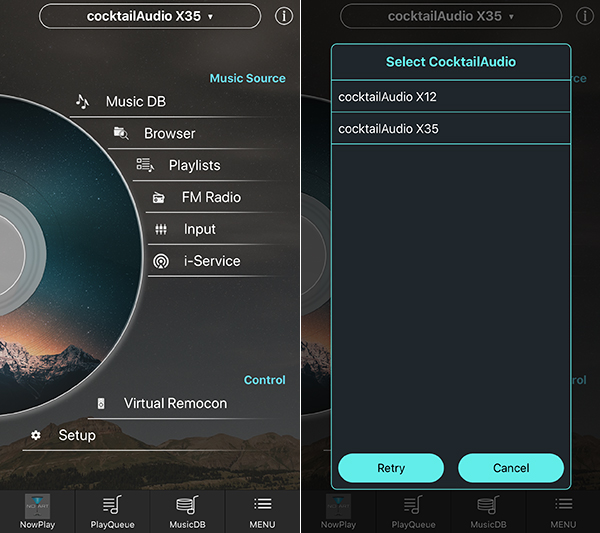Image resolution: width=600 pixels, height=533 pixels.
Task: Click the FM Radio icon
Action: pos(158,197)
